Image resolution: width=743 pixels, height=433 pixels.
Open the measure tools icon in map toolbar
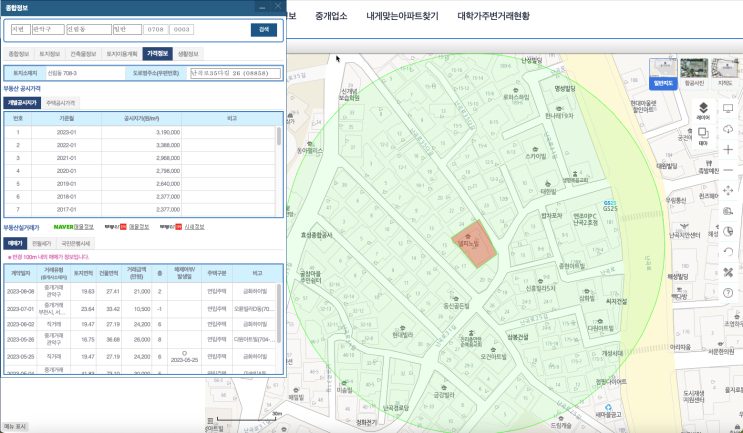pos(728,272)
